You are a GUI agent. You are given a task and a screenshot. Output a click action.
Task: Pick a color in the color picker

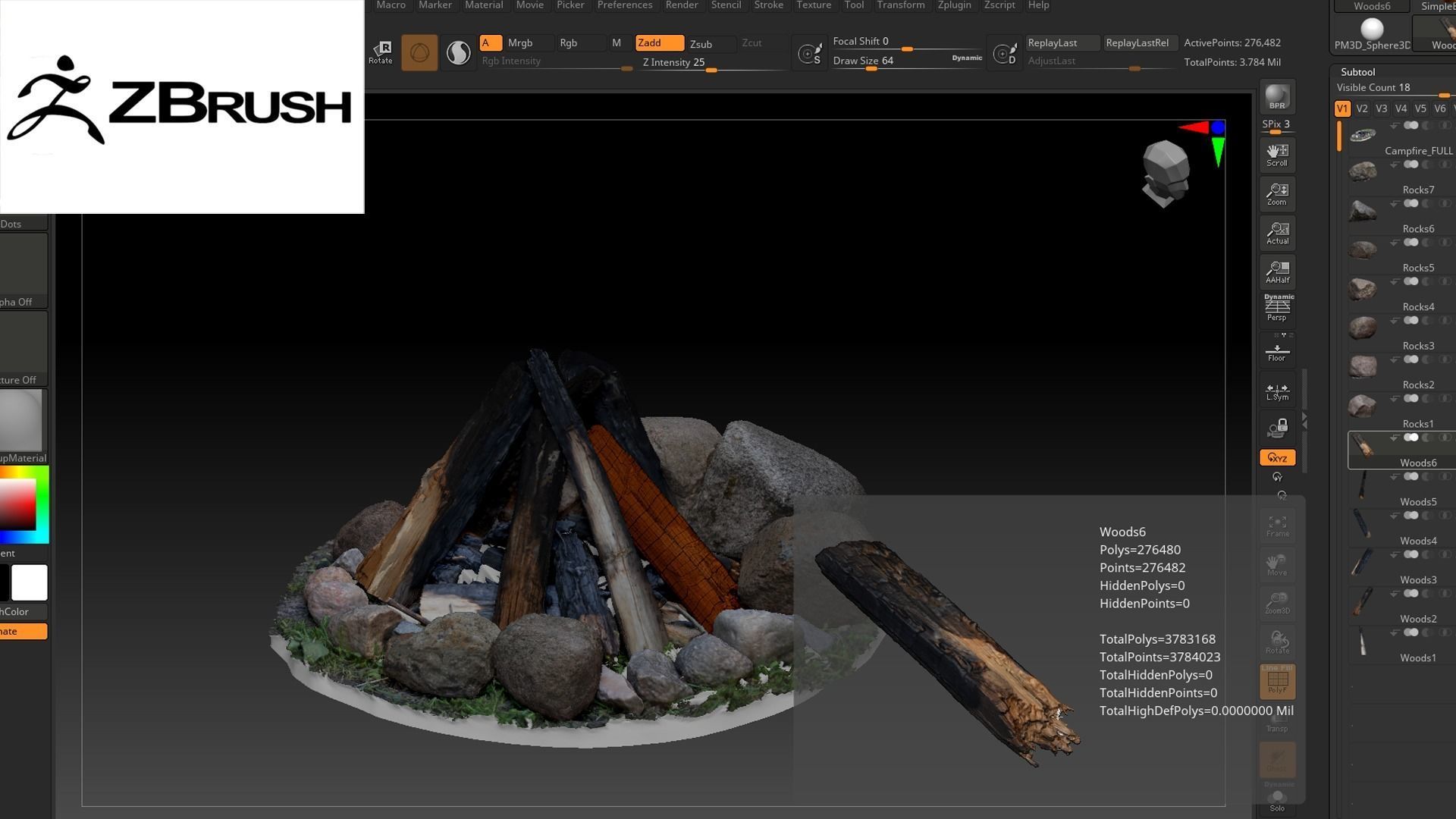[x=24, y=505]
